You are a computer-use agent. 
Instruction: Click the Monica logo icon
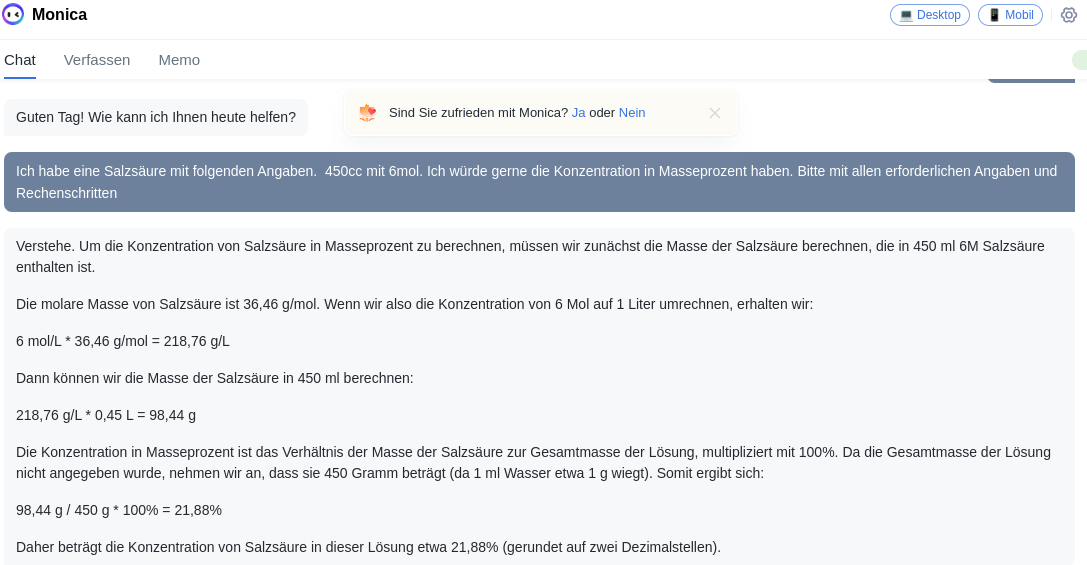pos(13,14)
